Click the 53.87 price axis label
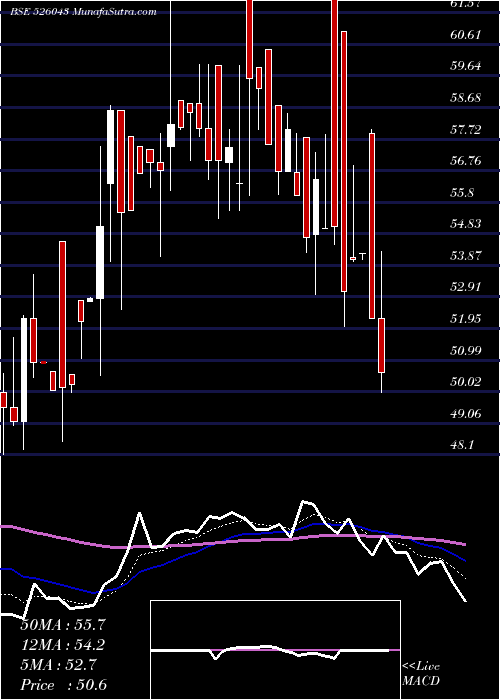 466,256
